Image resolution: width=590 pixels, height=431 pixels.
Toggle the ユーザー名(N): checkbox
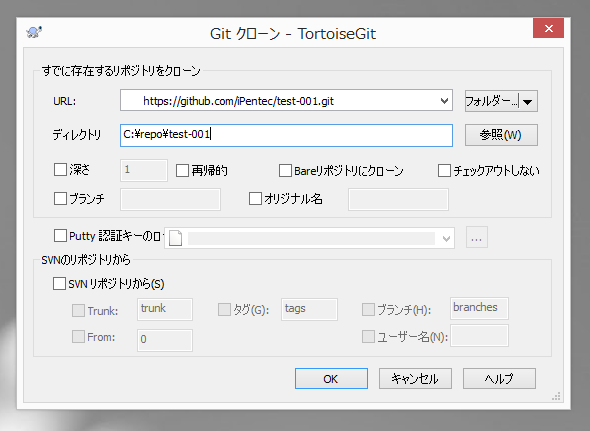coord(368,337)
